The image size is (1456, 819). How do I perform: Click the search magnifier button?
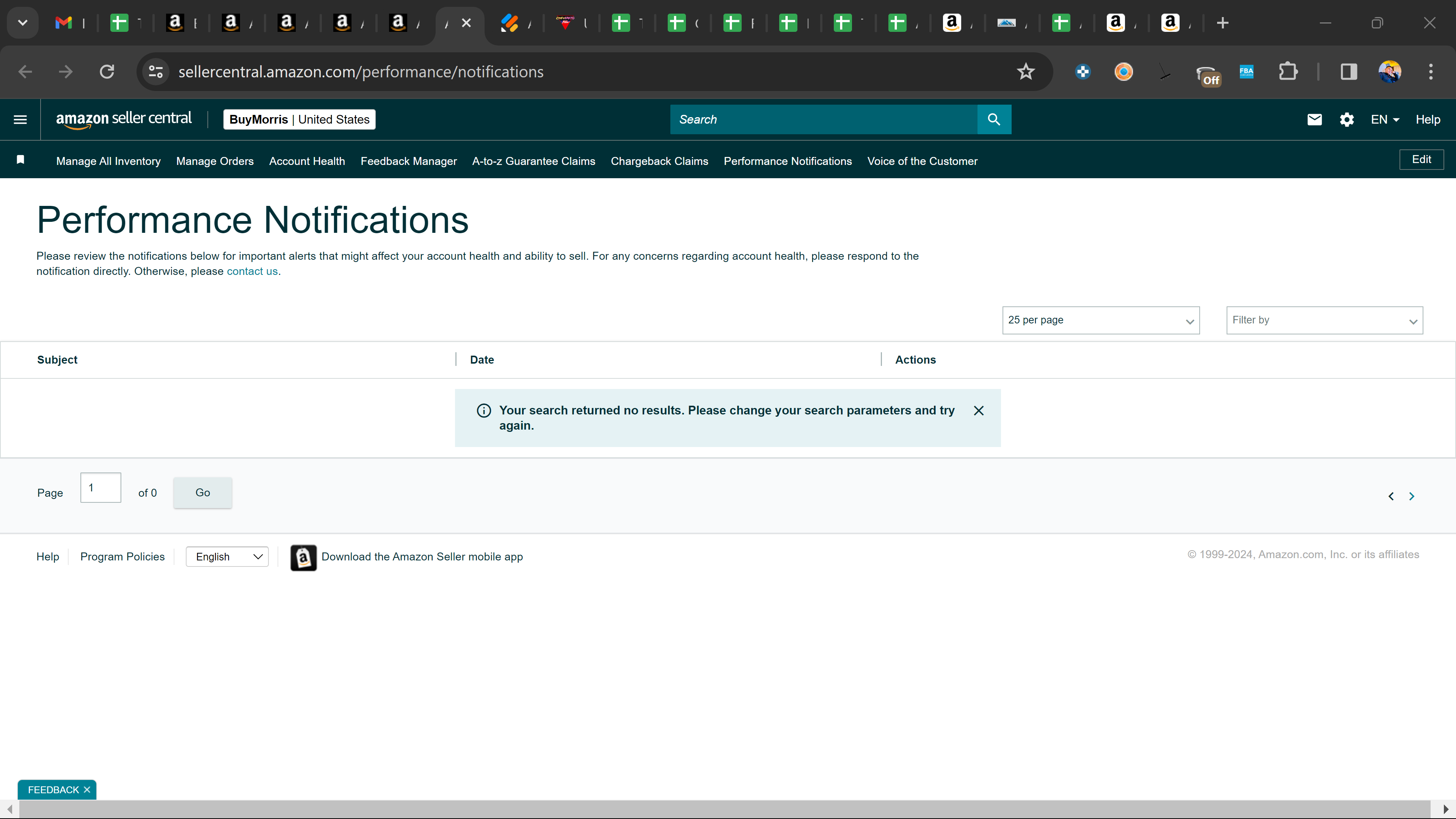click(x=994, y=119)
